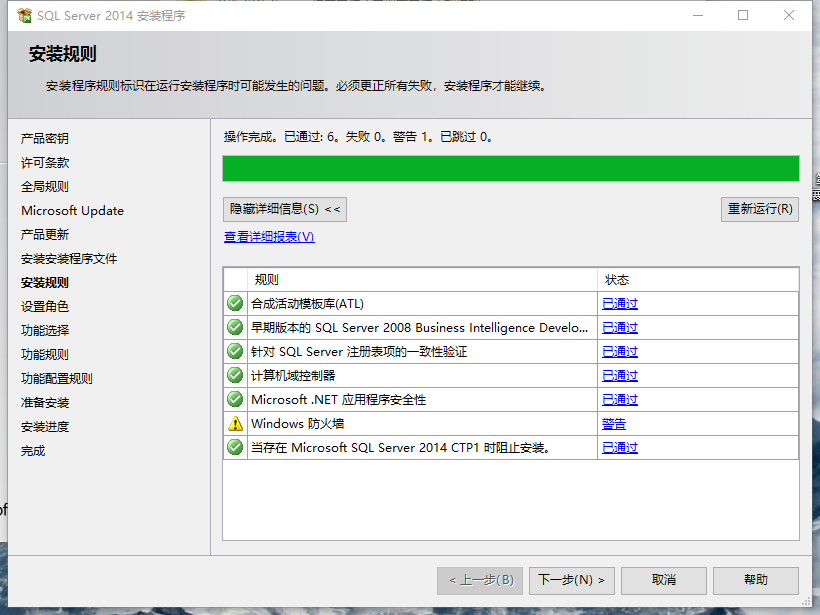Click the yellow warning icon beside Windows 防火墙

click(235, 424)
